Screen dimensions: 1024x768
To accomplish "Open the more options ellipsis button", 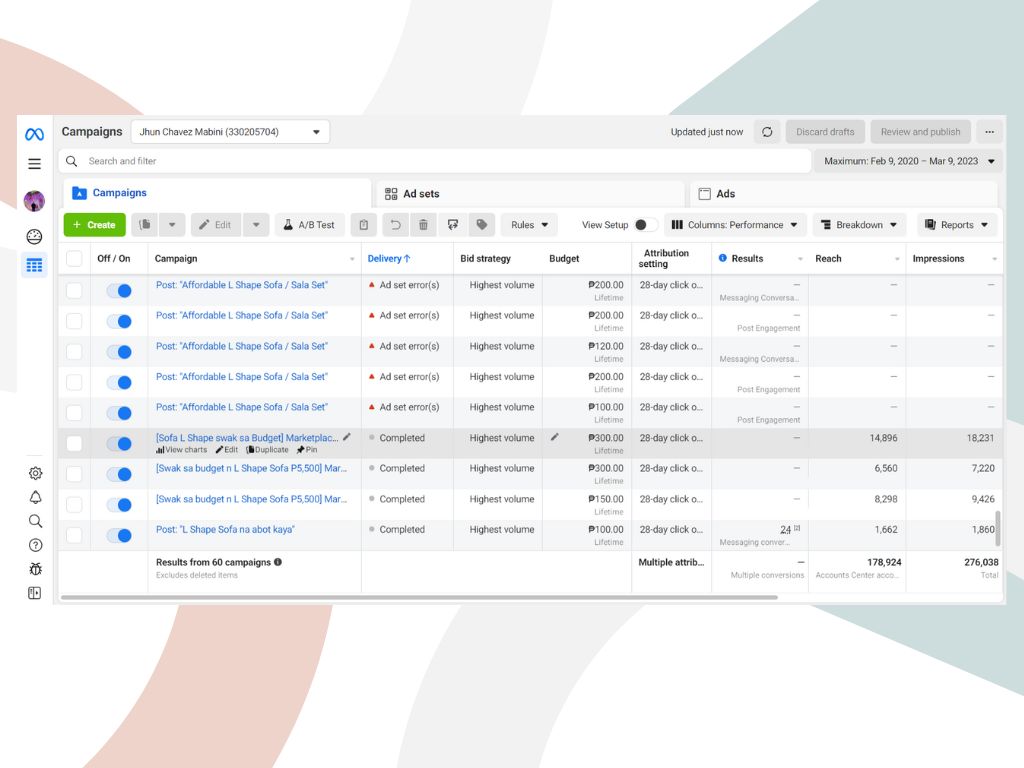I will pyautogui.click(x=990, y=132).
